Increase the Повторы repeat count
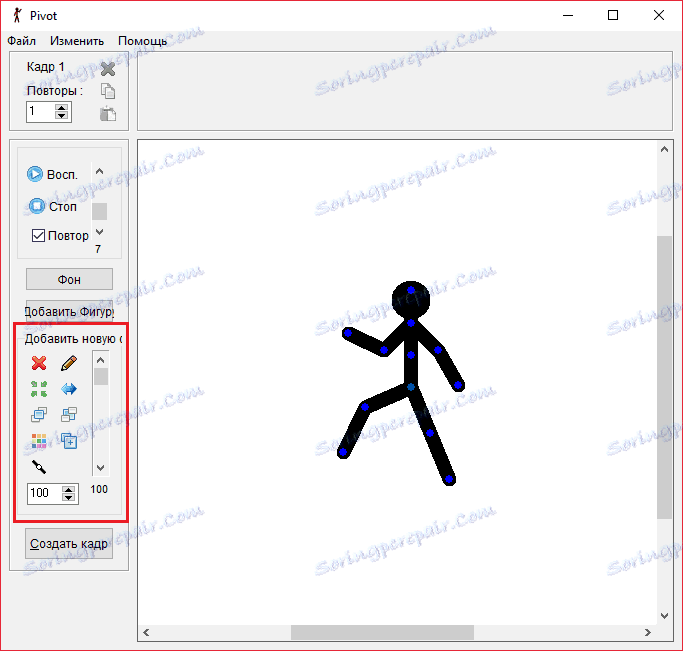 coord(61,108)
